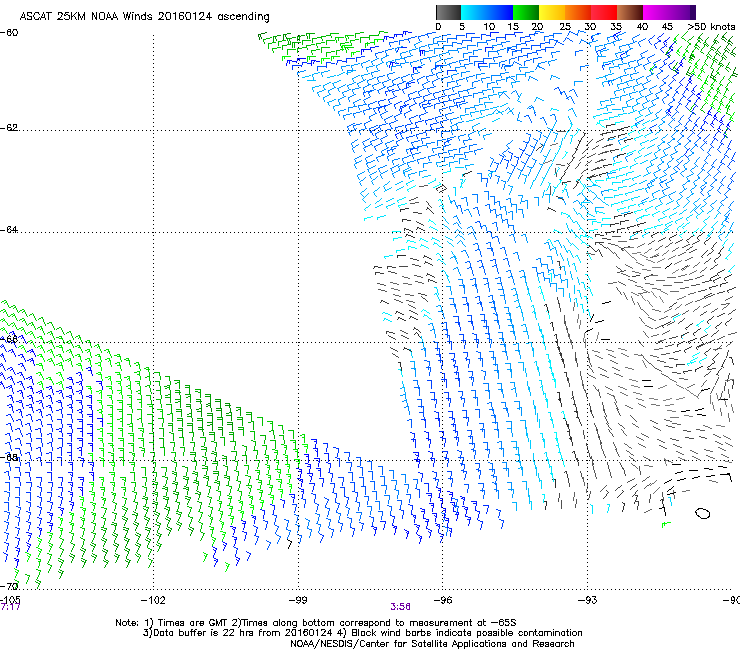Click the purple '3:58' time label
Viewport: 740px width, 650px height.
400,607
